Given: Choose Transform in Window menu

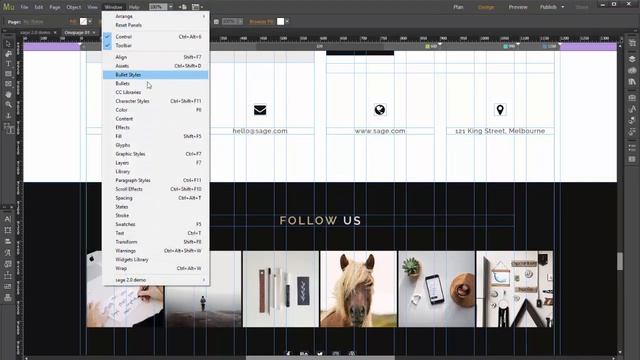Looking at the screenshot, I should [156, 242].
